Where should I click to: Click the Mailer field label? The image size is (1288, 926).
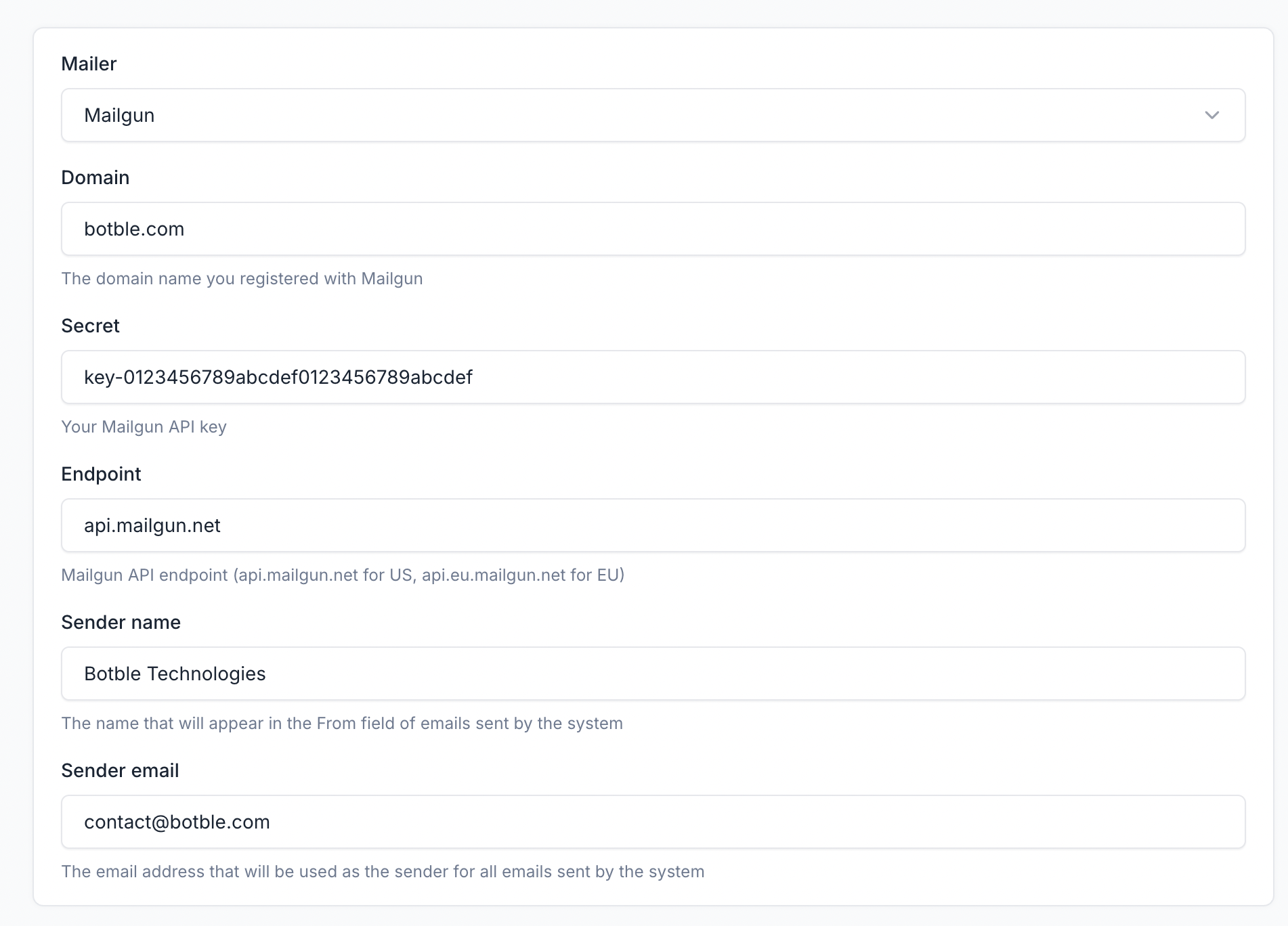(x=89, y=64)
